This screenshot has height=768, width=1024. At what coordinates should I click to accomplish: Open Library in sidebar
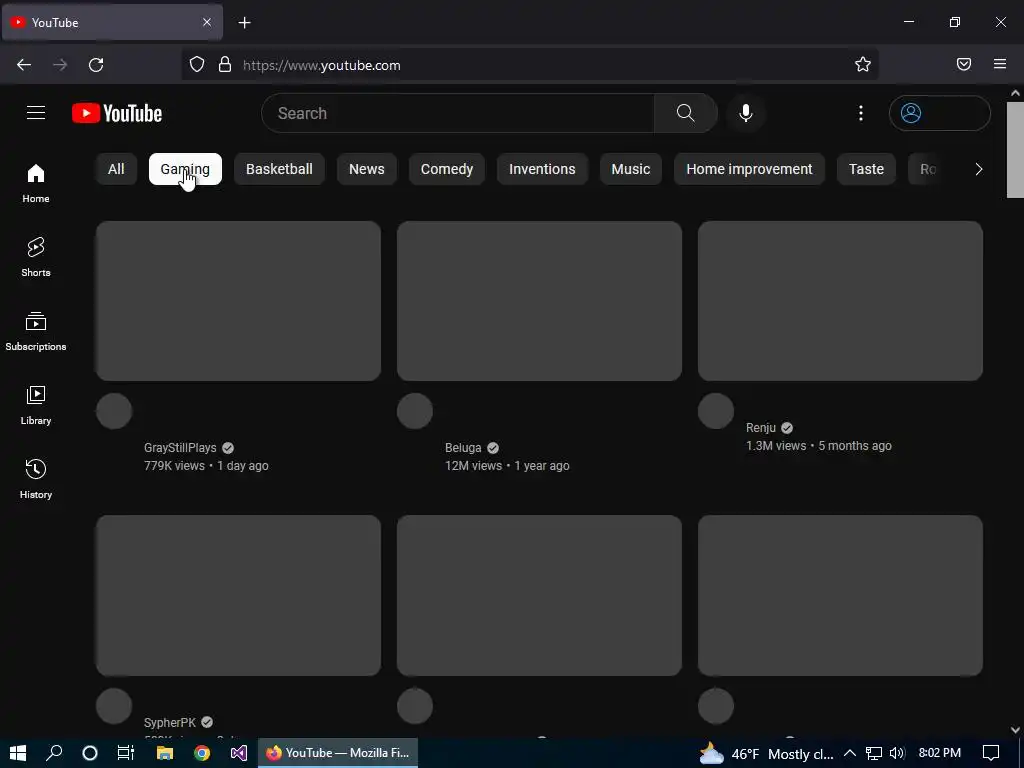click(x=36, y=406)
